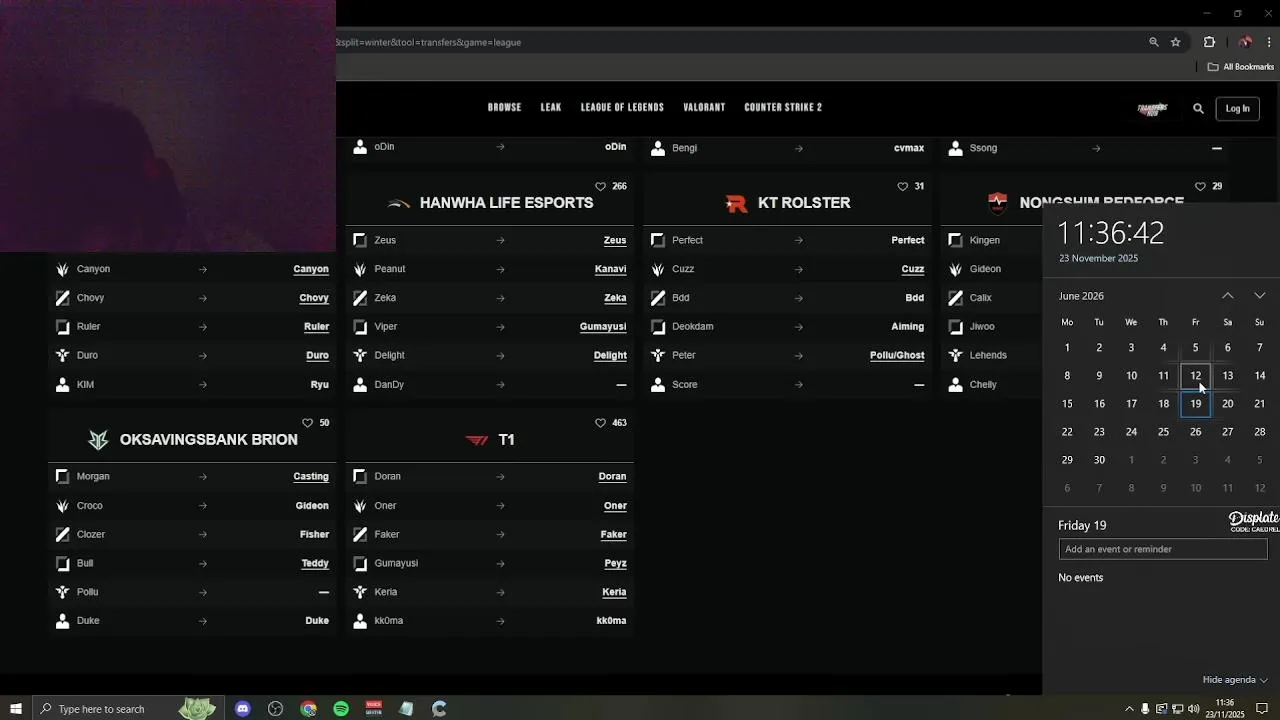Viewport: 1280px width, 720px height.
Task: Click the Nongshim RedForce team logo
Action: click(998, 203)
